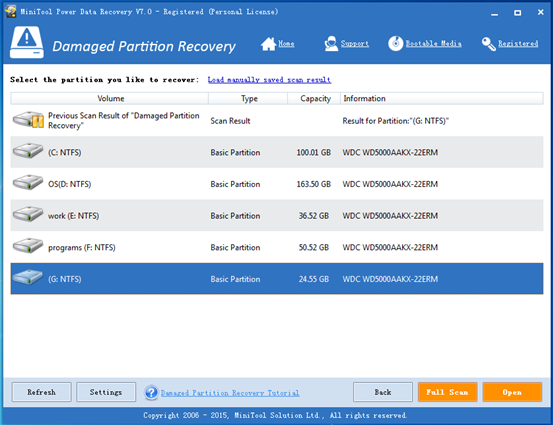The image size is (553, 425).
Task: Click the orange Open button
Action: click(x=512, y=392)
